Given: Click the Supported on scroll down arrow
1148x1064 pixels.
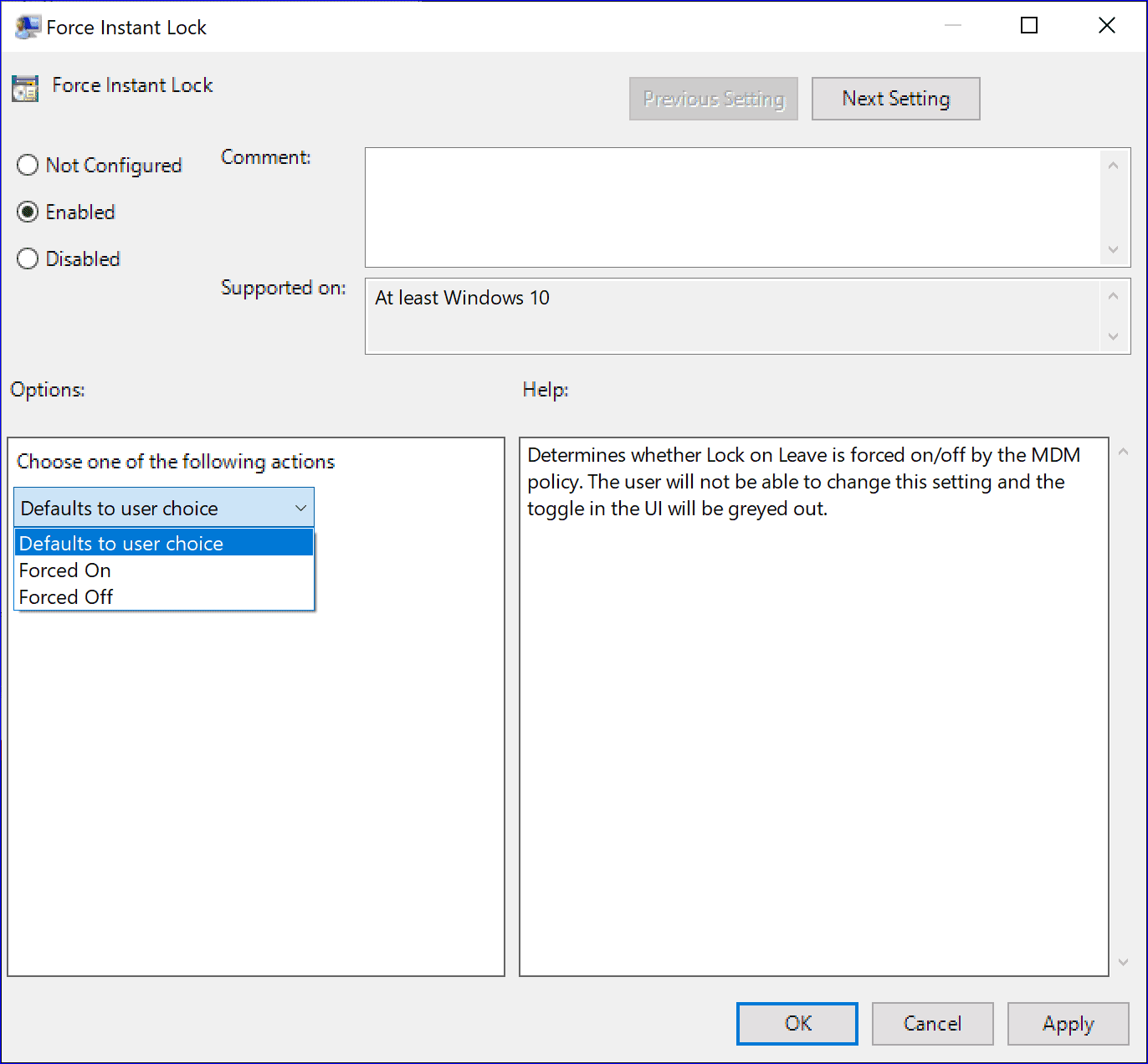Looking at the screenshot, I should pyautogui.click(x=1113, y=336).
